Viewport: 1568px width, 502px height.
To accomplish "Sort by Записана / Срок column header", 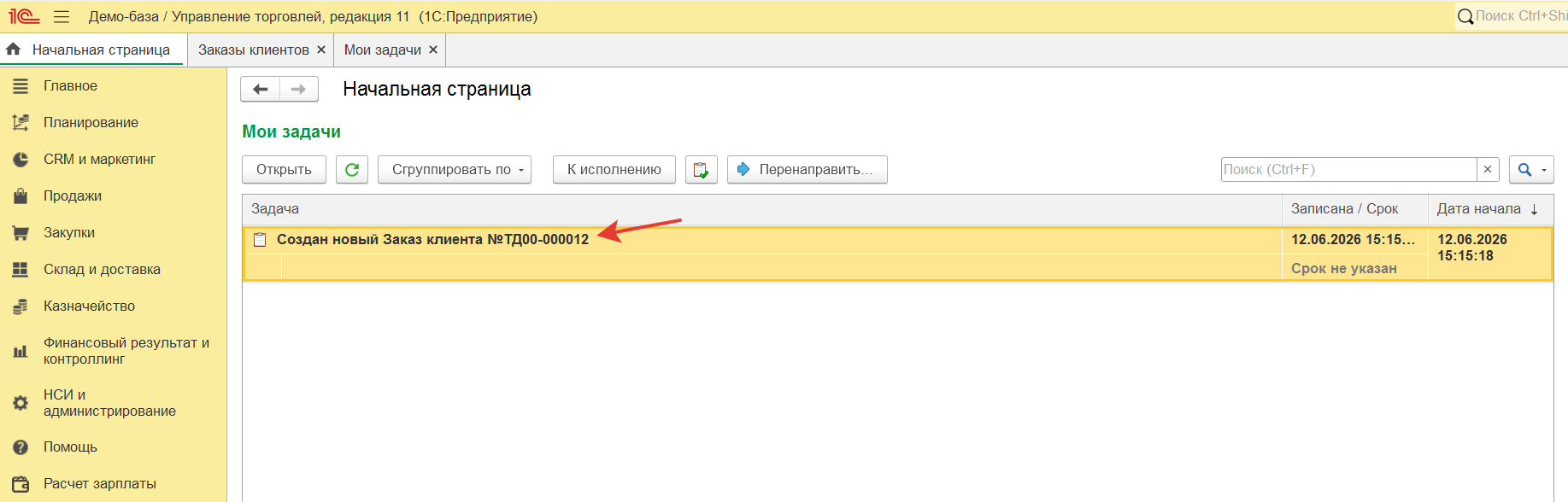I will [x=1355, y=209].
